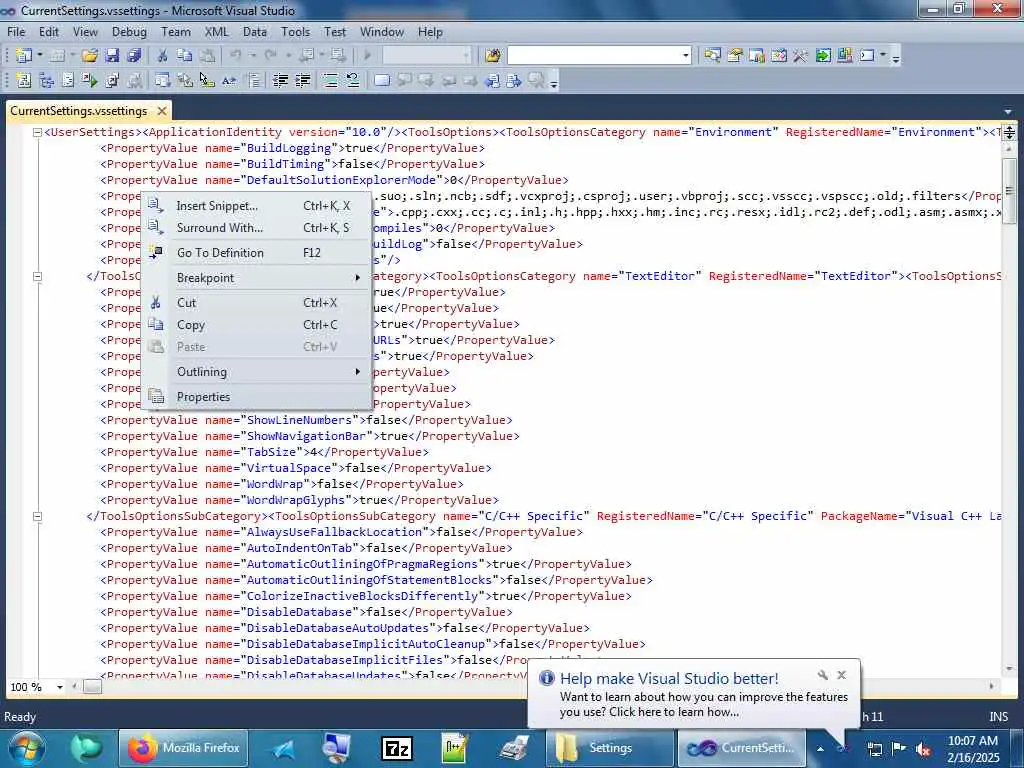This screenshot has width=1024, height=768.
Task: Choose Insert Snippet... from the context menu
Action: tap(257, 206)
